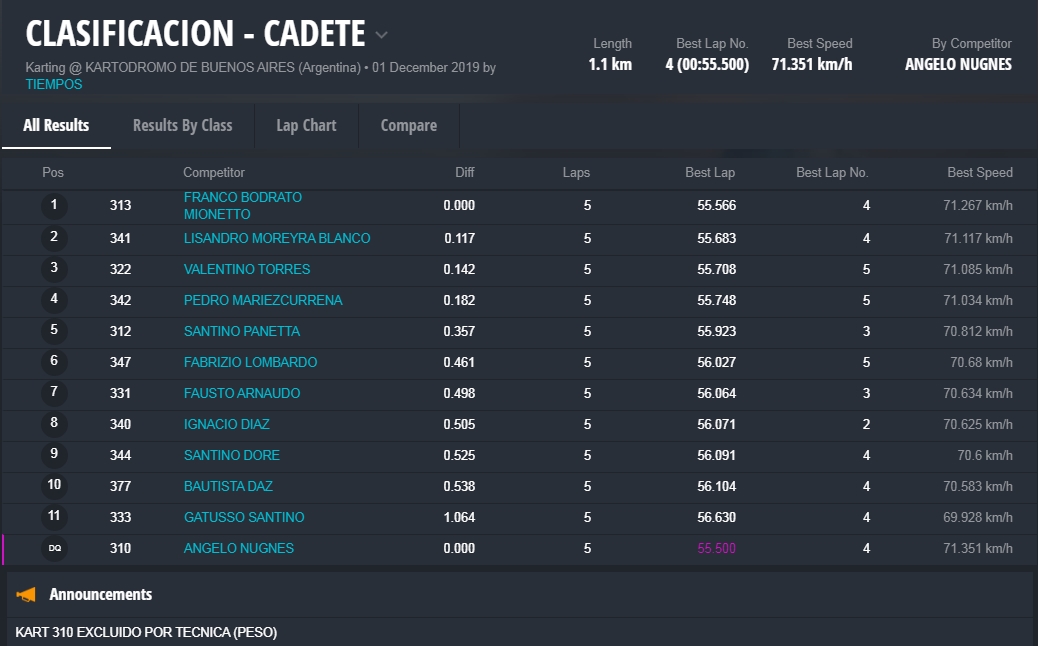The height and width of the screenshot is (646, 1038).
Task: Open the TIEMPOS organizer link
Action: coord(54,85)
